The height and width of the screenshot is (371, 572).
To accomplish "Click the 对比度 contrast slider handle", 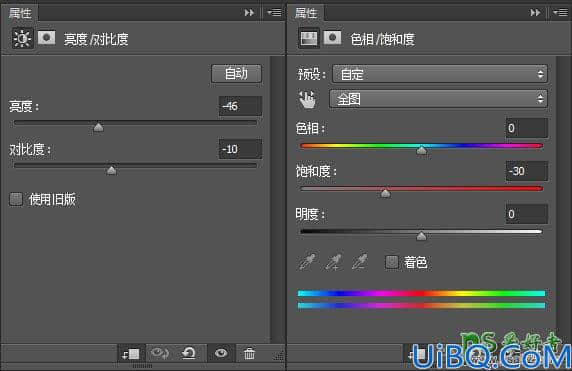I will [x=111, y=170].
